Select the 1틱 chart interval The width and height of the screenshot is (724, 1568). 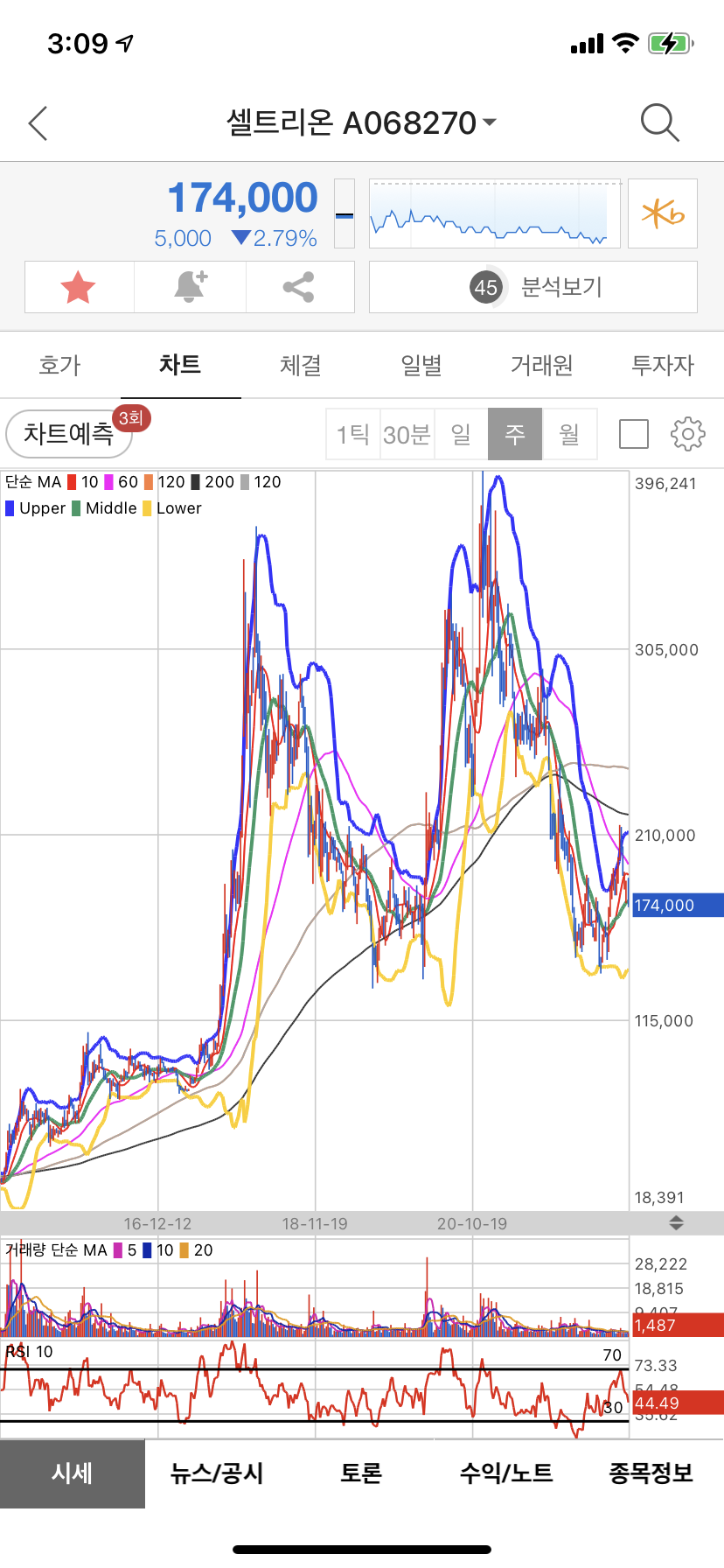[353, 433]
